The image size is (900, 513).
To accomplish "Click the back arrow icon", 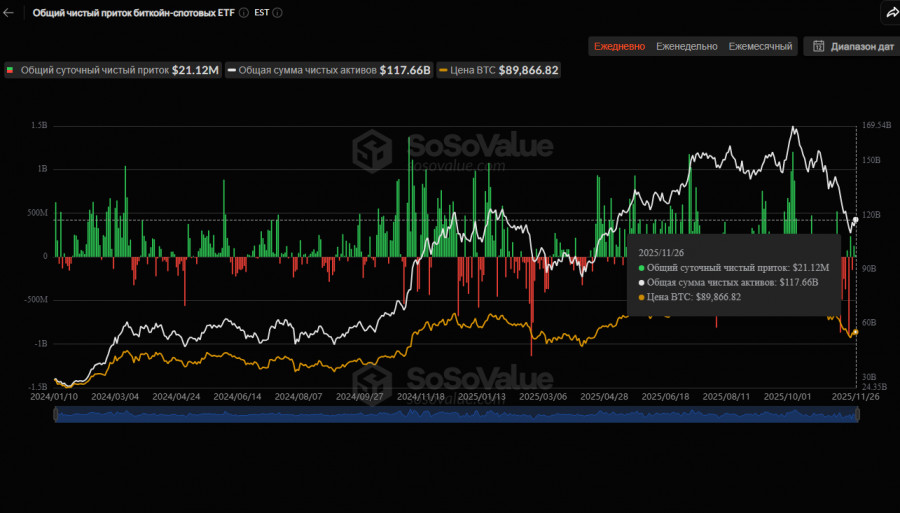I will [x=9, y=13].
